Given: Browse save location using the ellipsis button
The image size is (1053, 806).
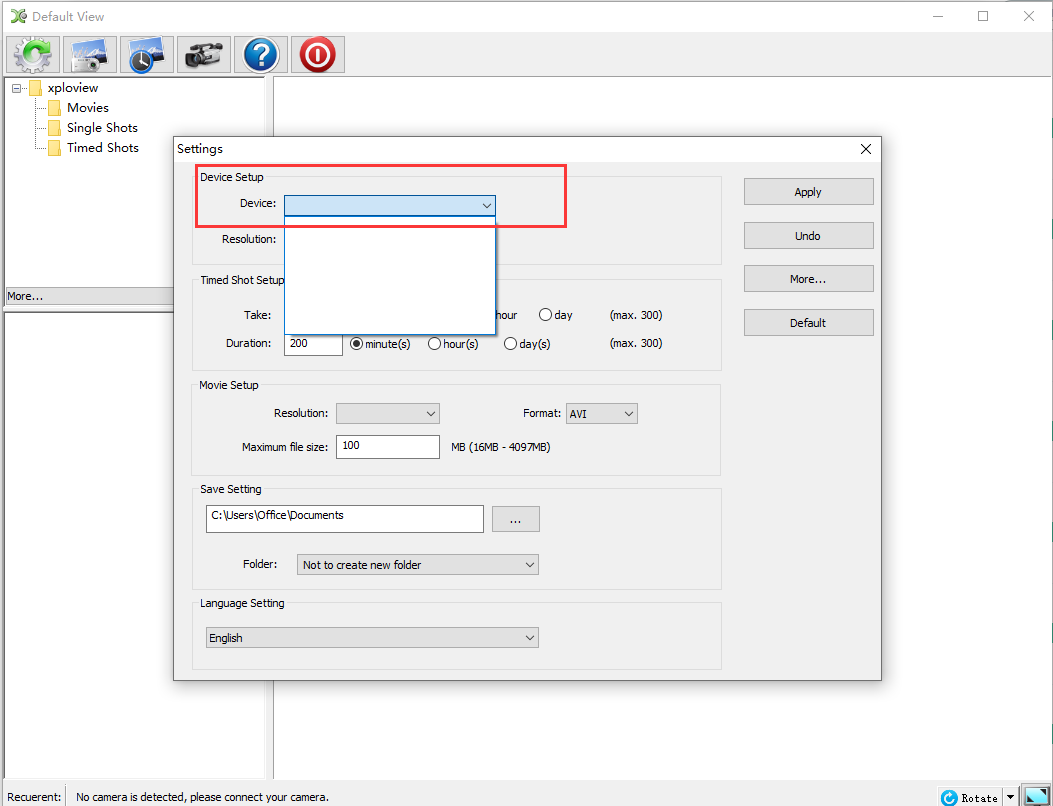Looking at the screenshot, I should [515, 518].
